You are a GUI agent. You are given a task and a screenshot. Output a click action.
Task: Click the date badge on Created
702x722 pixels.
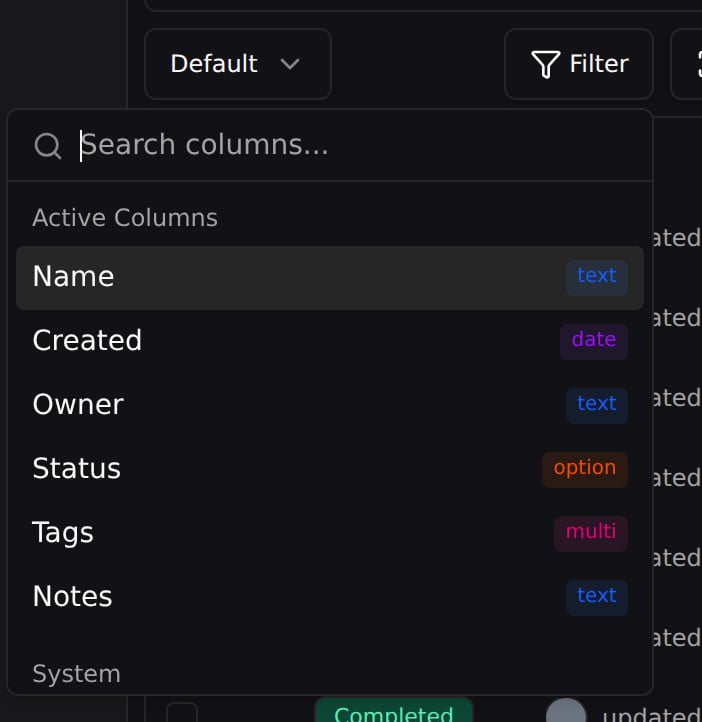click(x=593, y=341)
